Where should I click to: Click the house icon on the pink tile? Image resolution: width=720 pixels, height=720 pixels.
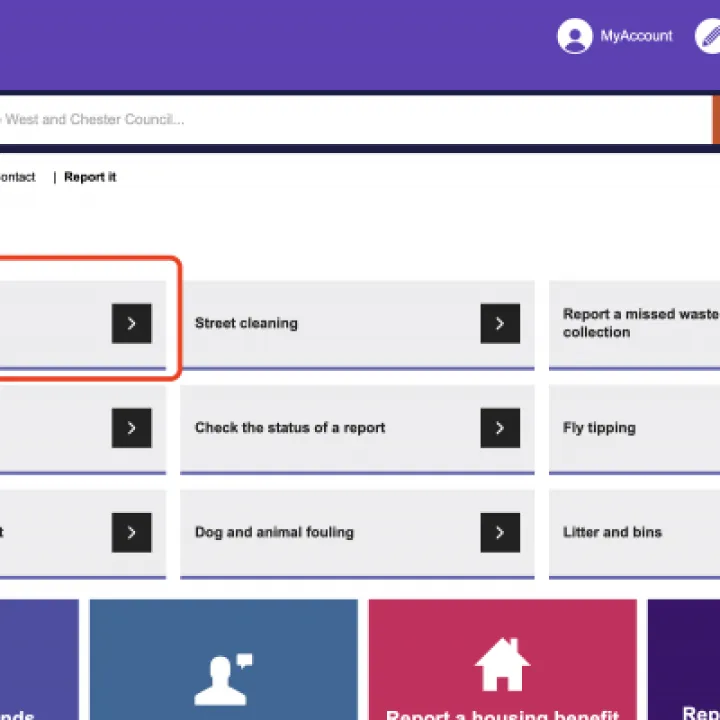pyautogui.click(x=502, y=664)
